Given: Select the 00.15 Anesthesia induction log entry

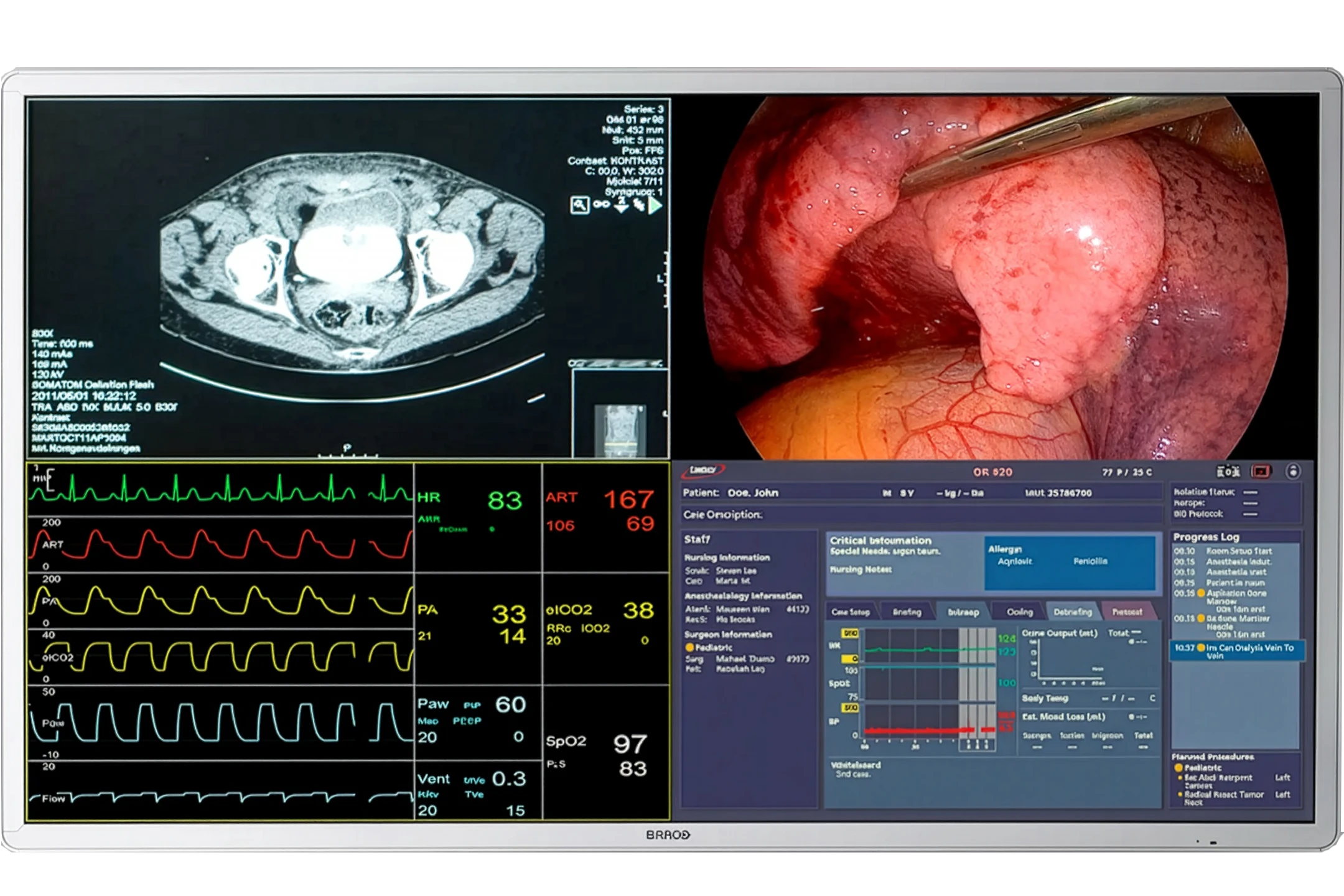Looking at the screenshot, I should tap(1222, 562).
